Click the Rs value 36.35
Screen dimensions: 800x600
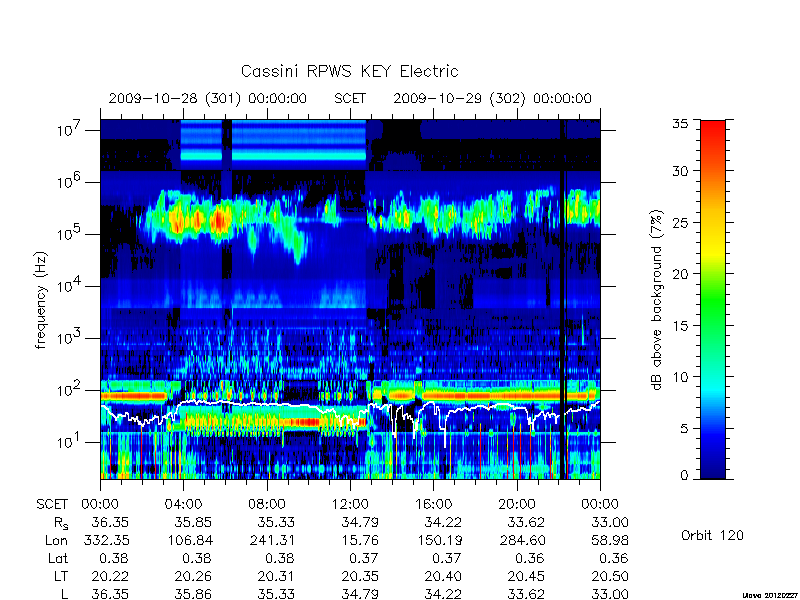coord(110,522)
